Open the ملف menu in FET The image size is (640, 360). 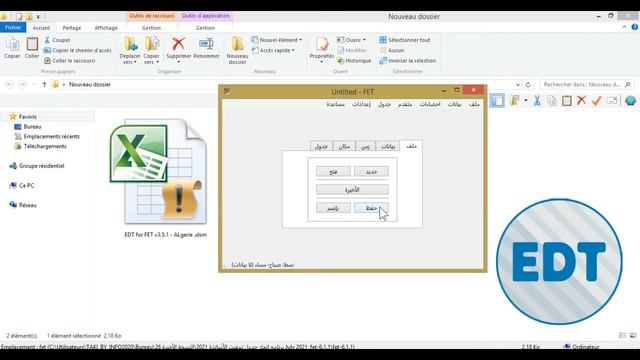[x=474, y=104]
